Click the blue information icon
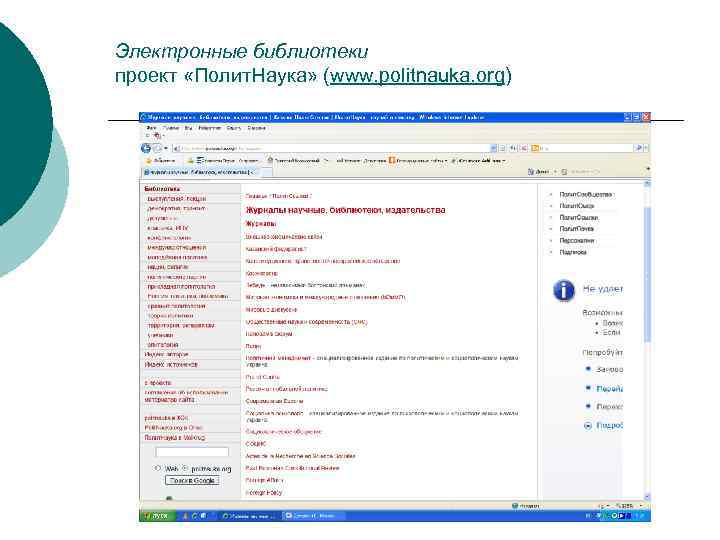This screenshot has height=540, width=720. pos(564,290)
